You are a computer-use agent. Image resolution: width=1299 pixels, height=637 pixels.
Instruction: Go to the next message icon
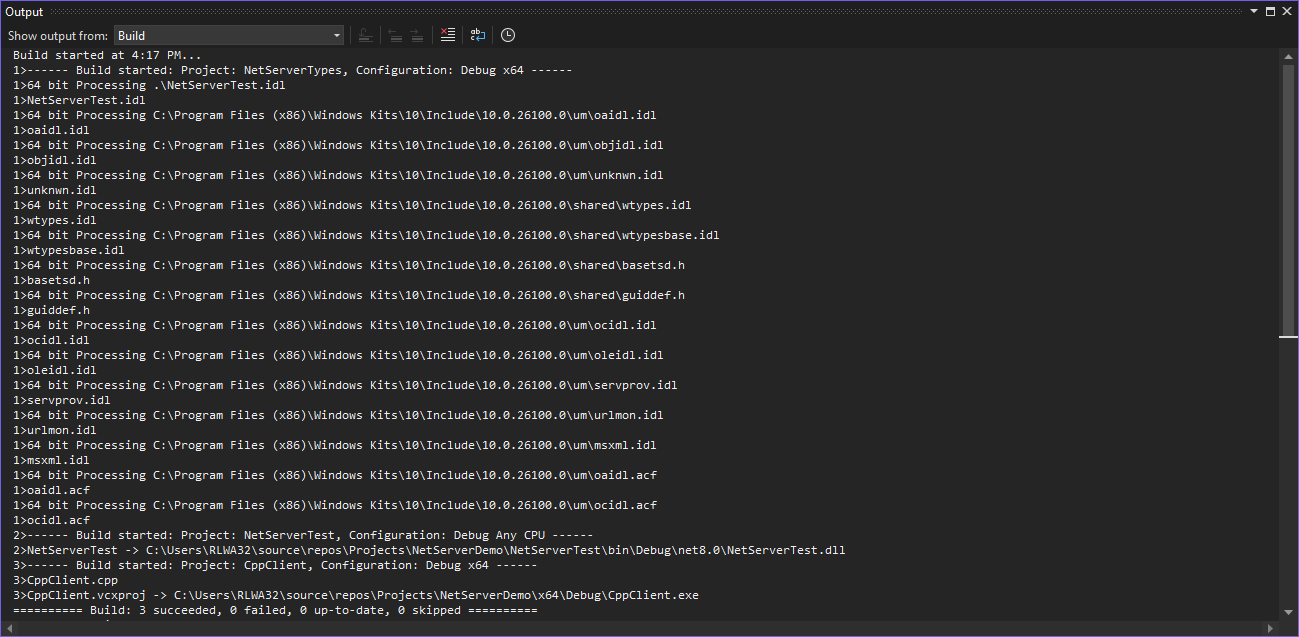[x=417, y=35]
